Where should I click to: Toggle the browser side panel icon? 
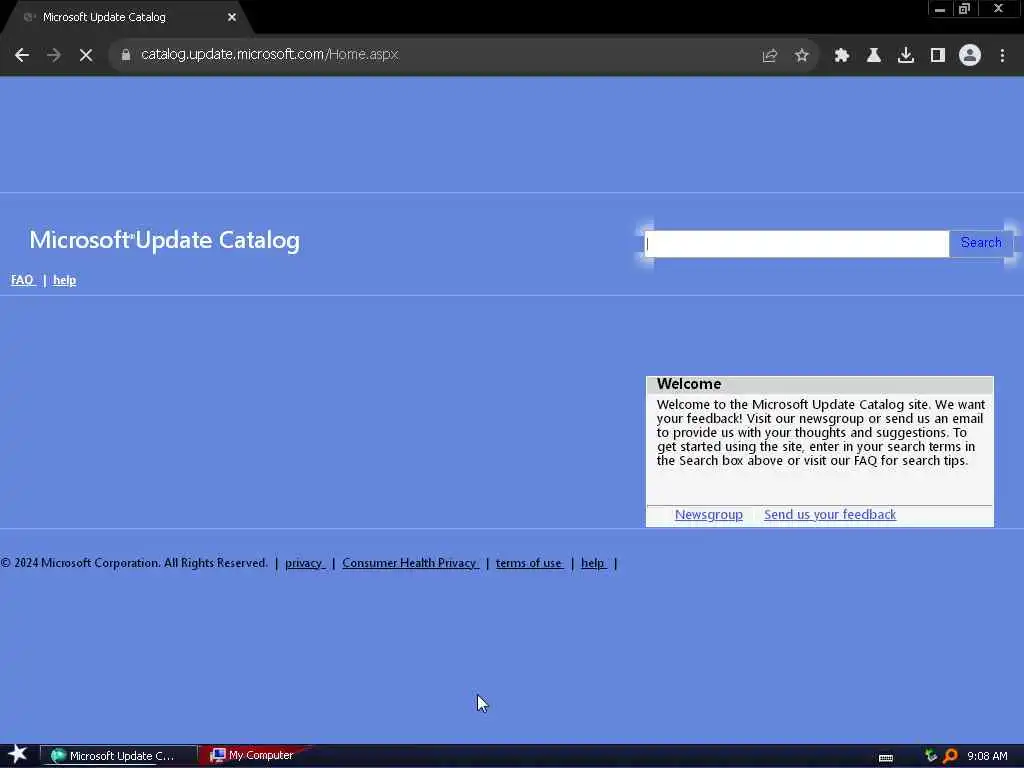click(x=938, y=56)
